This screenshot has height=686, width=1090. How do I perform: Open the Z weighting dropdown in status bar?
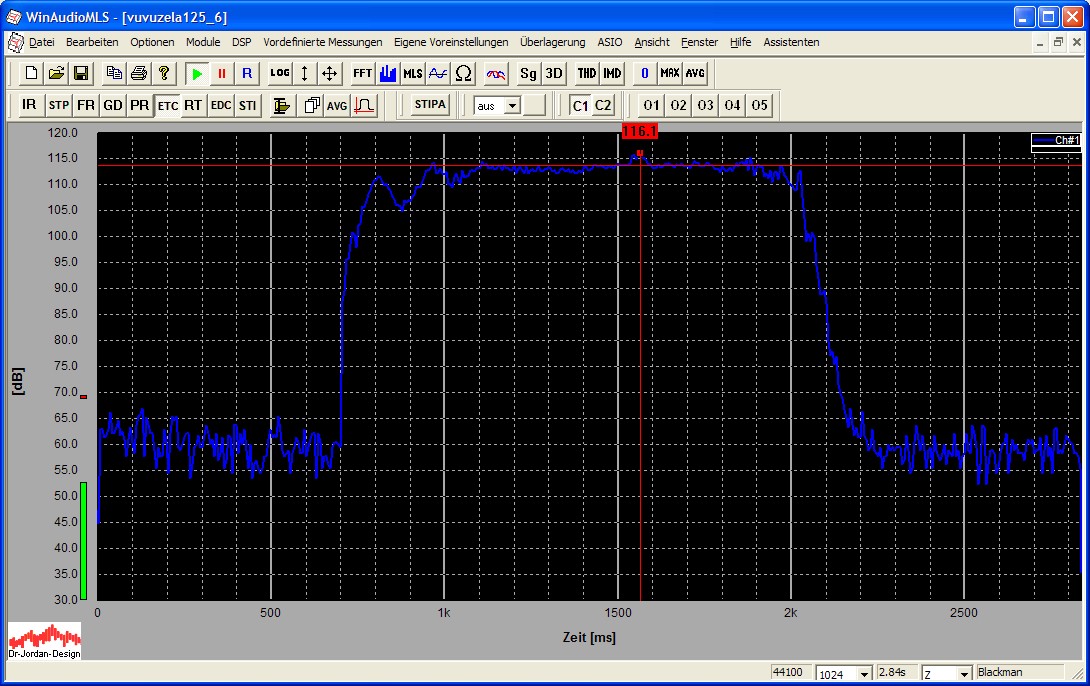[963, 674]
